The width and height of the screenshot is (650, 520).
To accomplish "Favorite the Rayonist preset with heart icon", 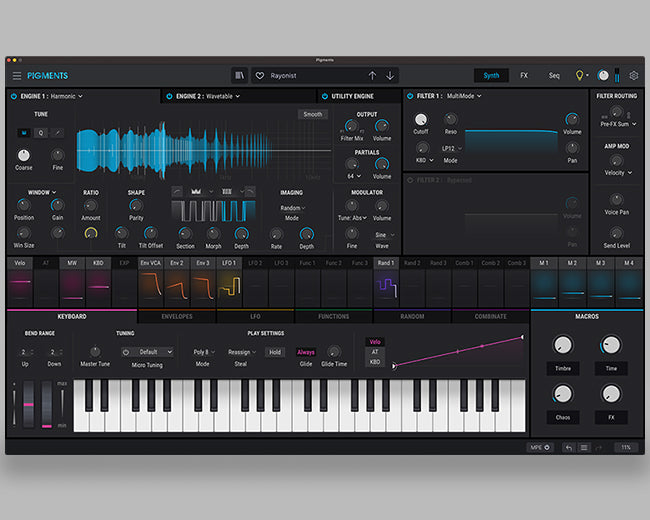I will click(260, 75).
